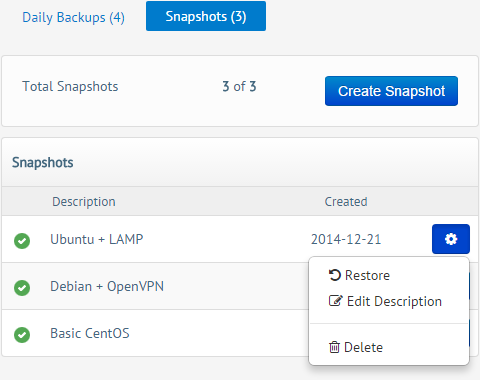Click the Description column header
The width and height of the screenshot is (480, 380).
(84, 202)
